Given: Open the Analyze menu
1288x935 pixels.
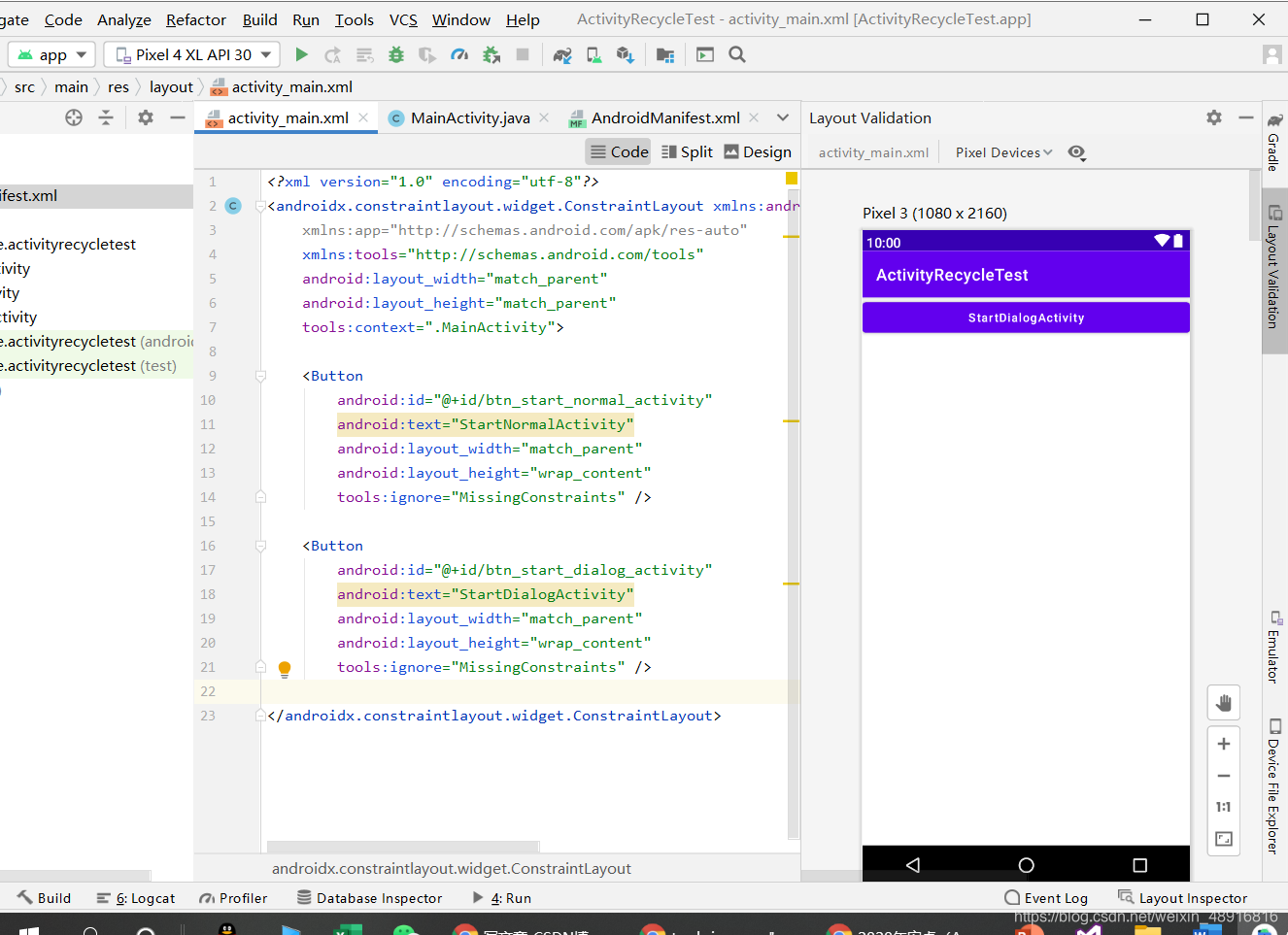Looking at the screenshot, I should (124, 19).
